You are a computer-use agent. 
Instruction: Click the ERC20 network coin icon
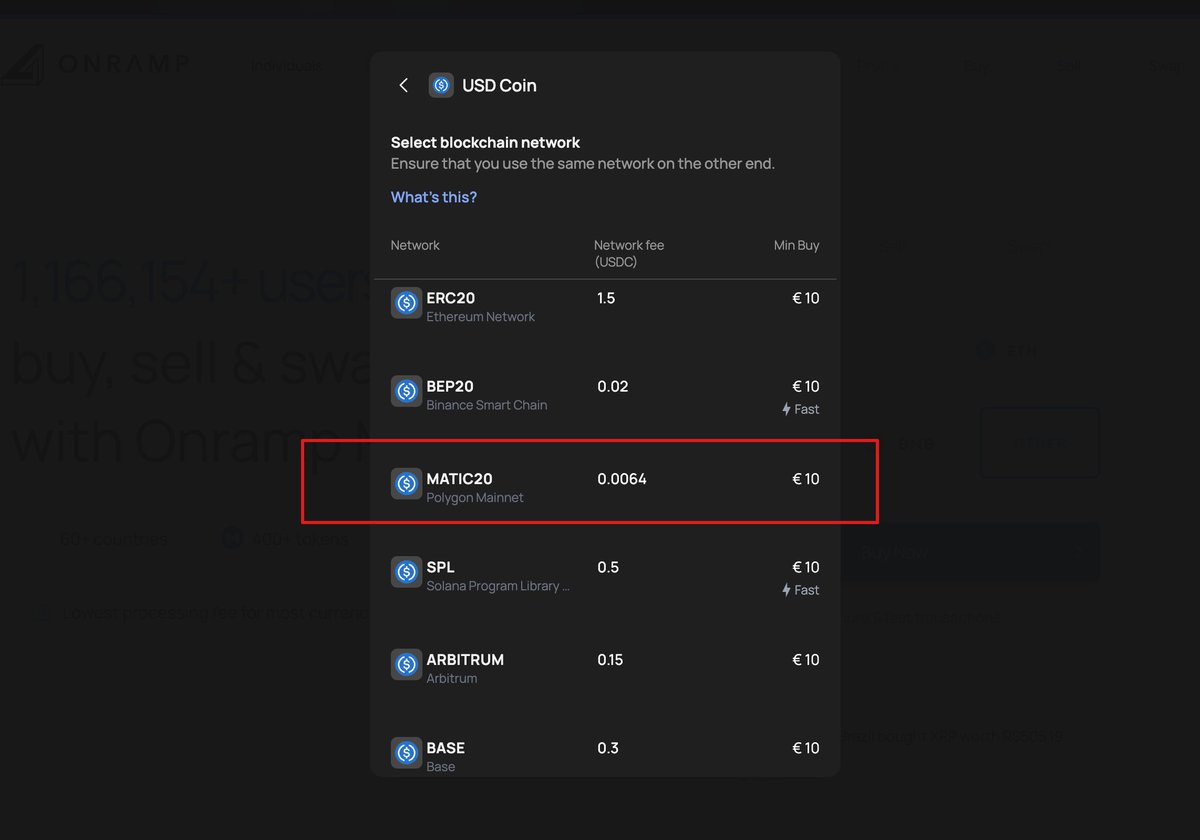[406, 303]
